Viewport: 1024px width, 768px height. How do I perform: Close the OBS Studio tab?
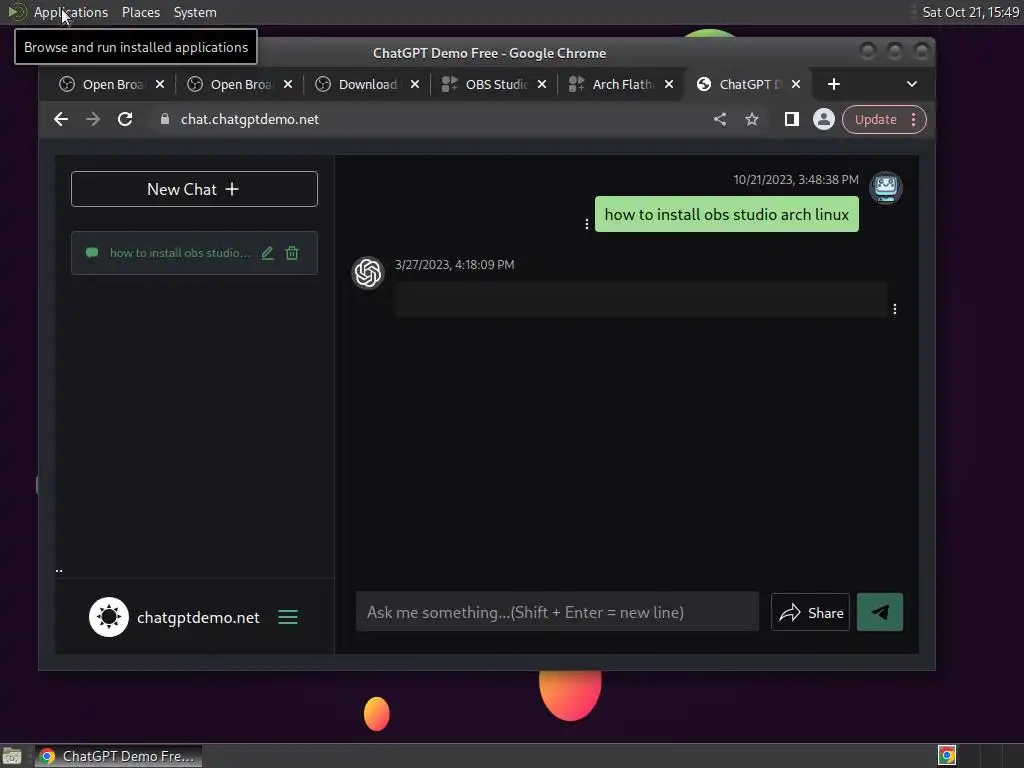[541, 84]
